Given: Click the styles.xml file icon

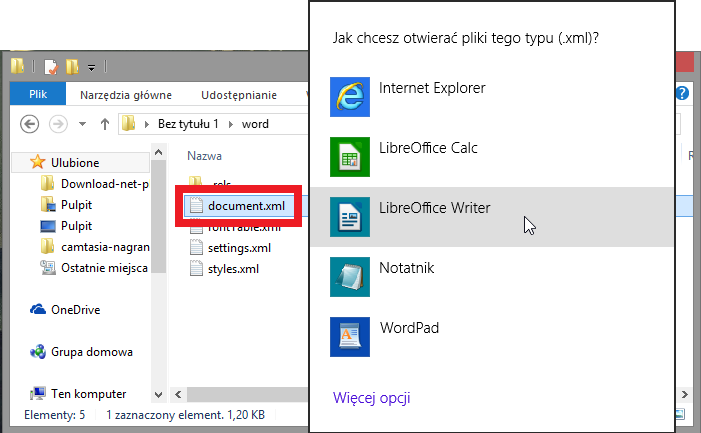Looking at the screenshot, I should click(196, 269).
